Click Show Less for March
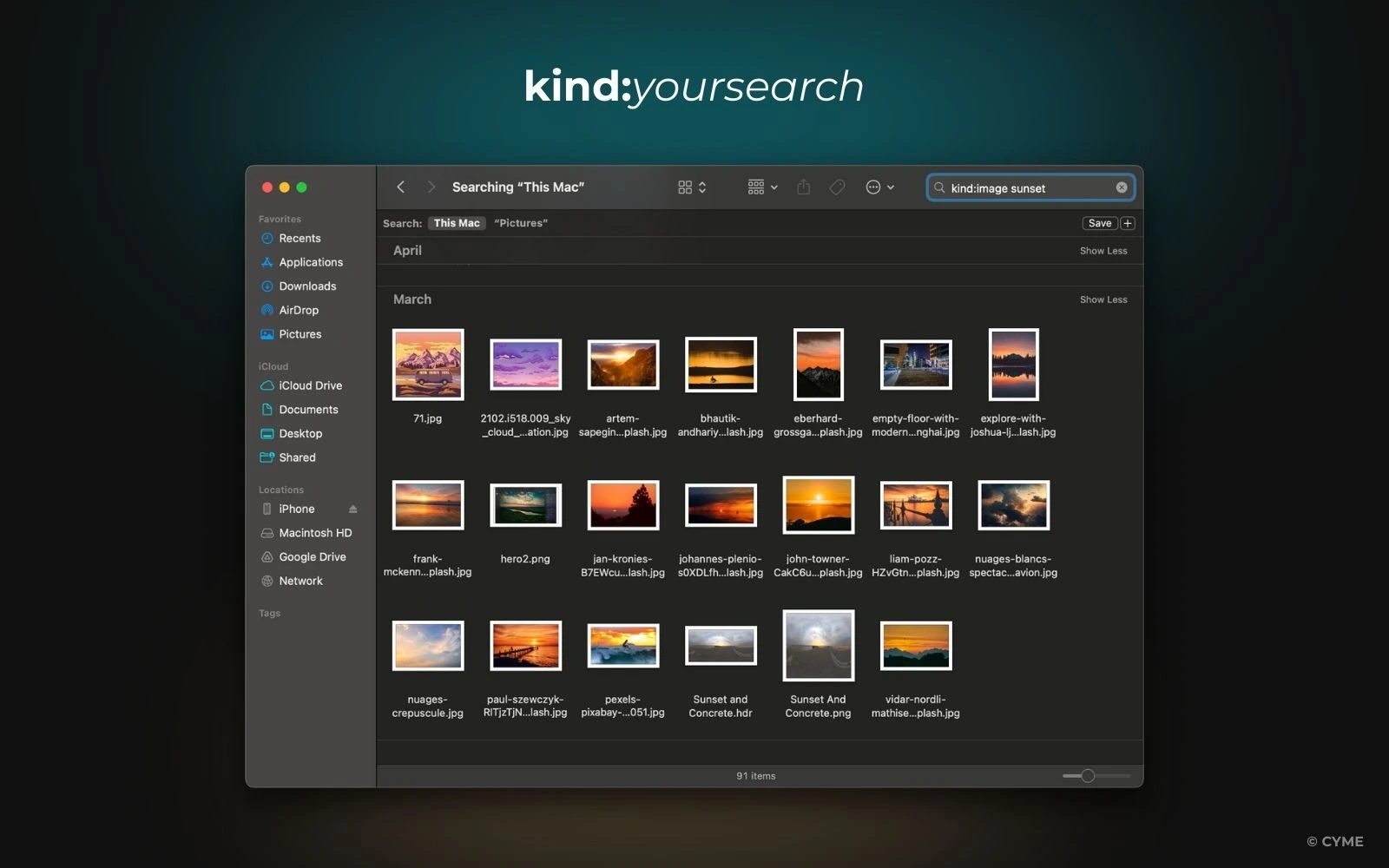1389x868 pixels. click(x=1103, y=299)
